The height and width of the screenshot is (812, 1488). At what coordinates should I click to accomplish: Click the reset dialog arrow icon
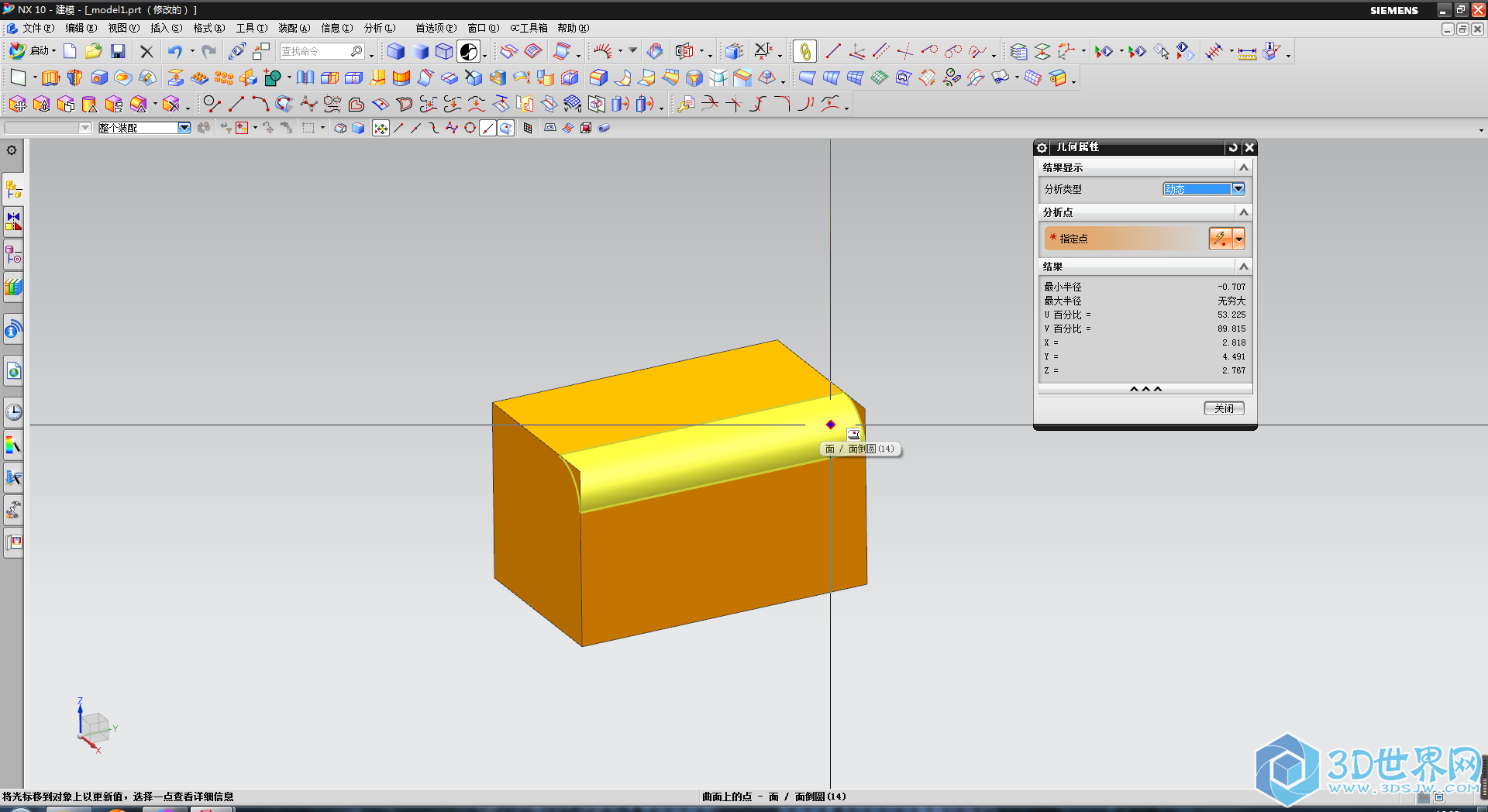(x=1233, y=147)
